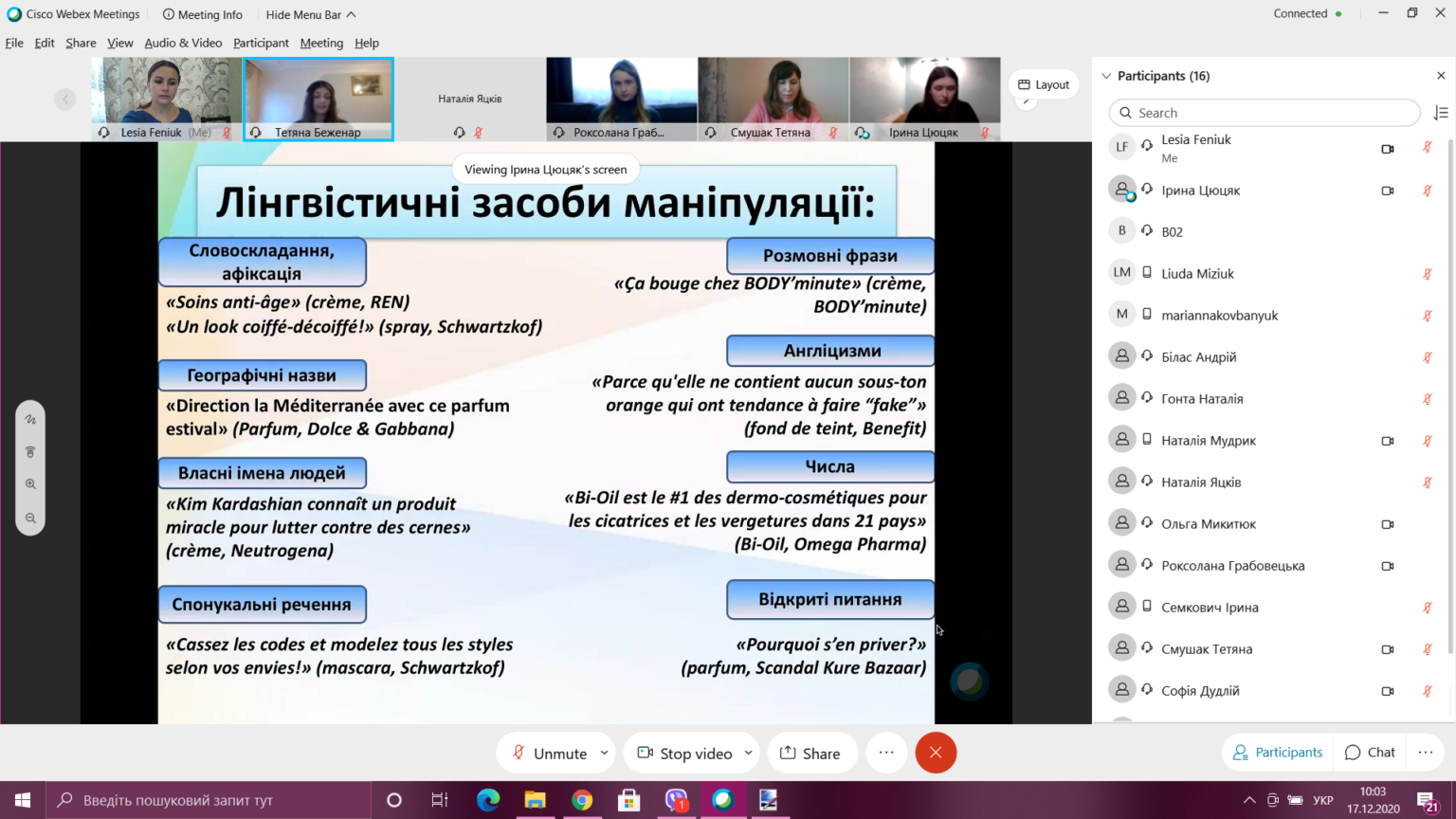The image size is (1456, 819).
Task: Collapse the Participants (16) section chevron
Action: (1106, 76)
